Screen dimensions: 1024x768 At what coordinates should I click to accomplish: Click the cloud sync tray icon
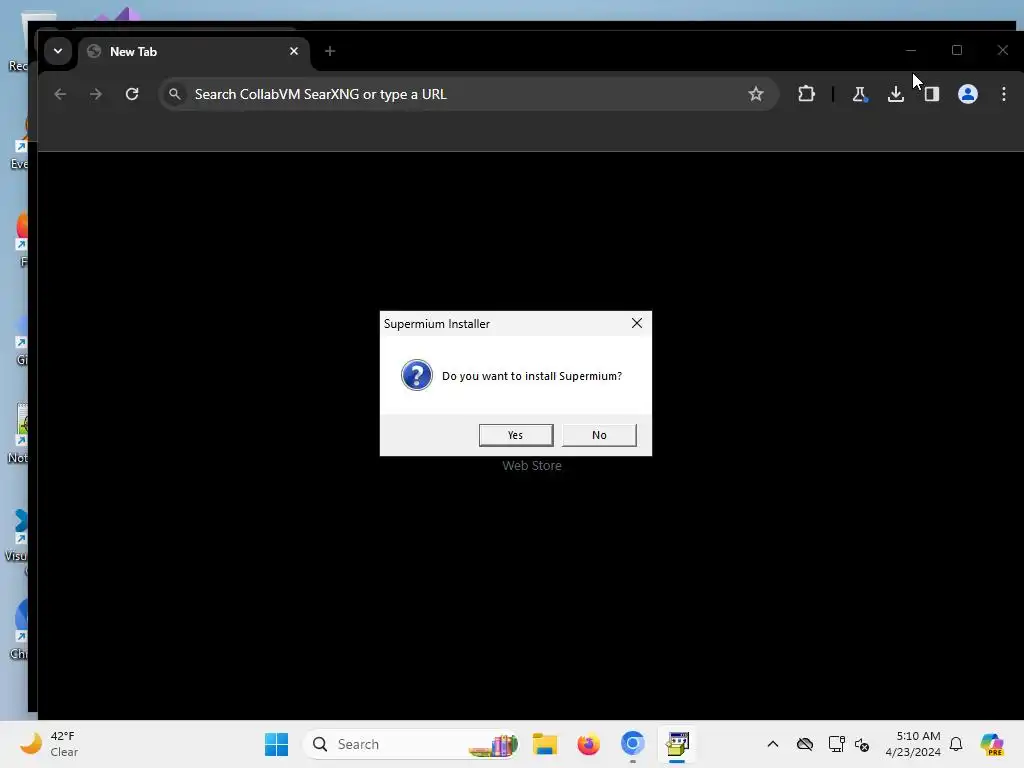[x=805, y=744]
